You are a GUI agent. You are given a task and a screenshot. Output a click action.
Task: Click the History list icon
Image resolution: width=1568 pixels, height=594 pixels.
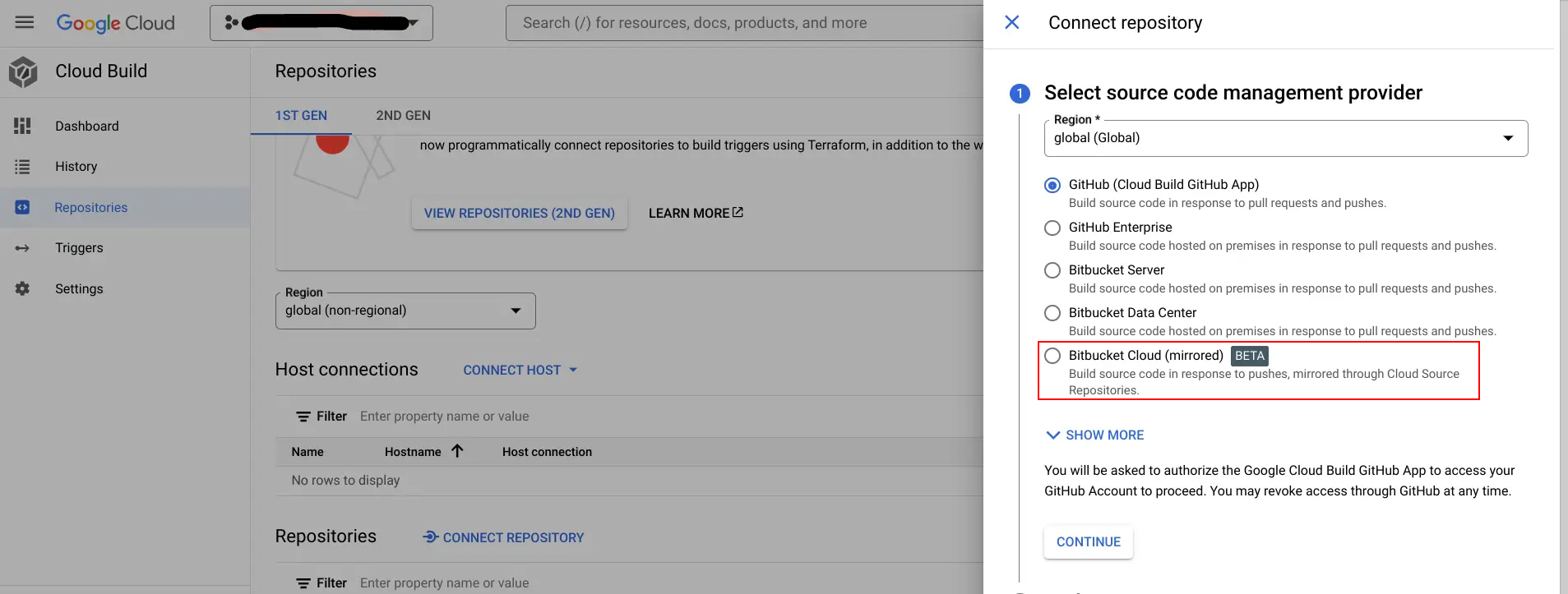coord(22,167)
